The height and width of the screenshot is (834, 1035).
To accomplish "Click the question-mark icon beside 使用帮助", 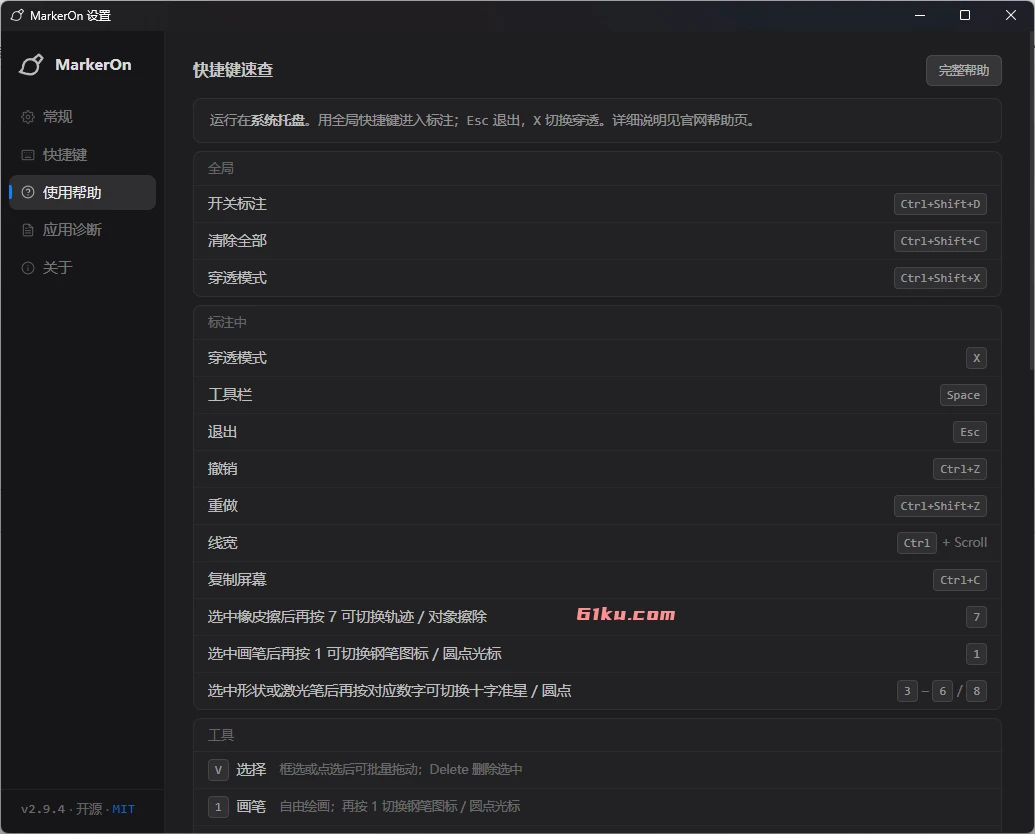I will (x=28, y=192).
